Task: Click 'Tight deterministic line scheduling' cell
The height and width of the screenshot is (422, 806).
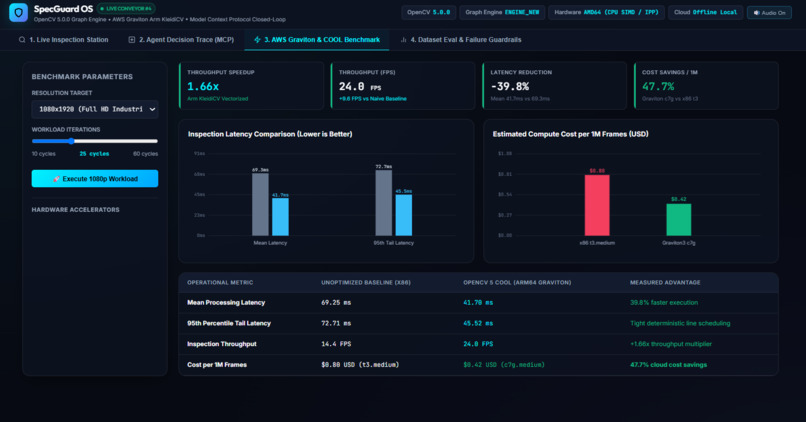Action: tap(680, 323)
